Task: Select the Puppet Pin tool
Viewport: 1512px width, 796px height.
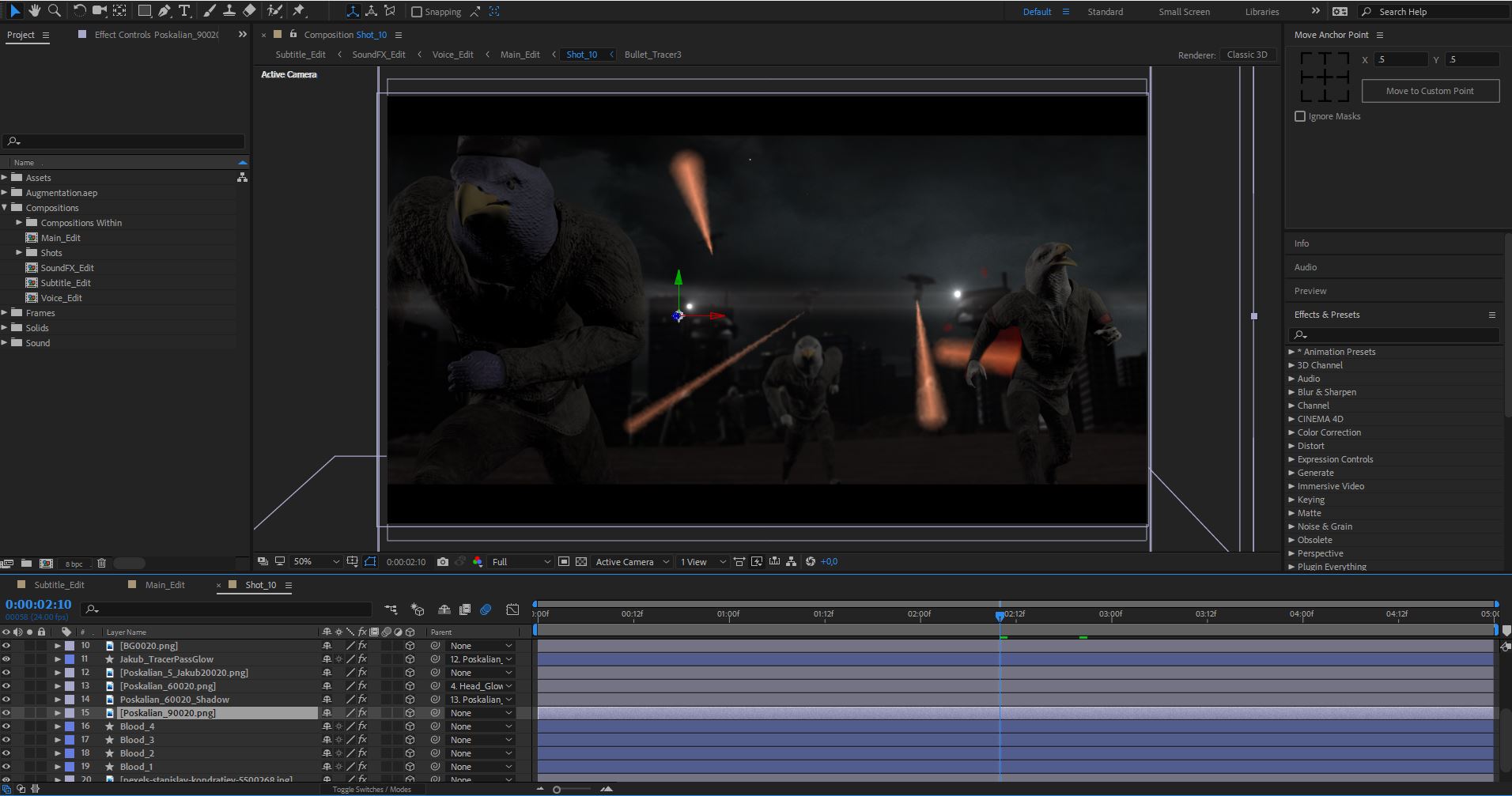Action: coord(299,11)
